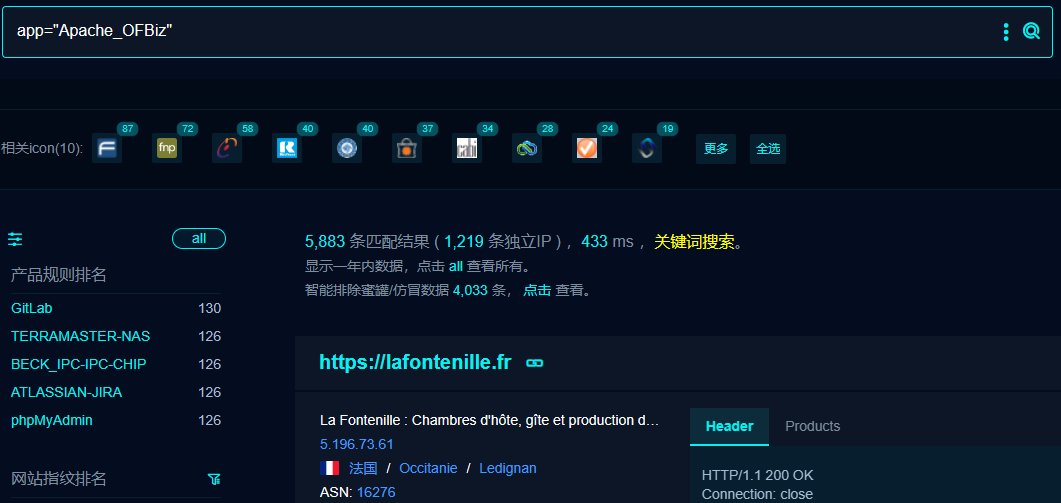Filter by BECK_IPC-IPC-CHIP product
Viewport: 1061px width, 503px height.
coord(78,364)
